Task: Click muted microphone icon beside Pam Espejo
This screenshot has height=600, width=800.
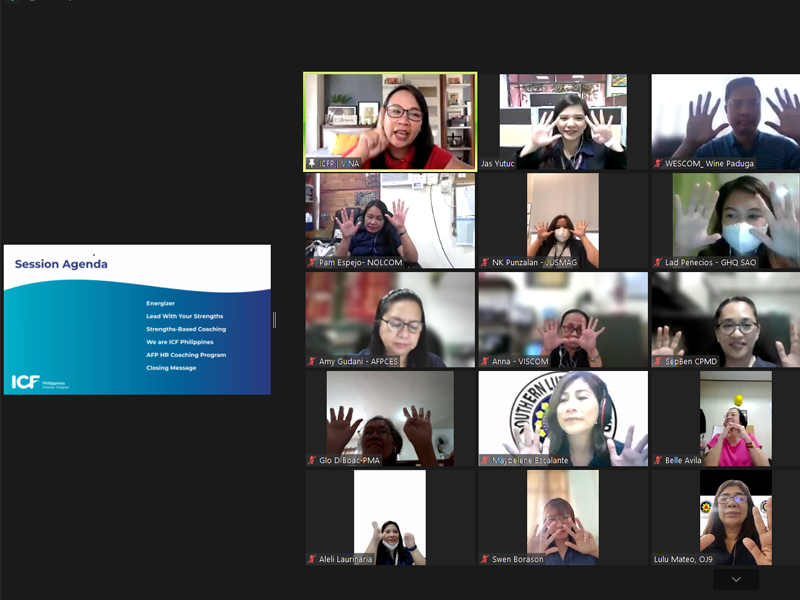Action: pyautogui.click(x=312, y=262)
